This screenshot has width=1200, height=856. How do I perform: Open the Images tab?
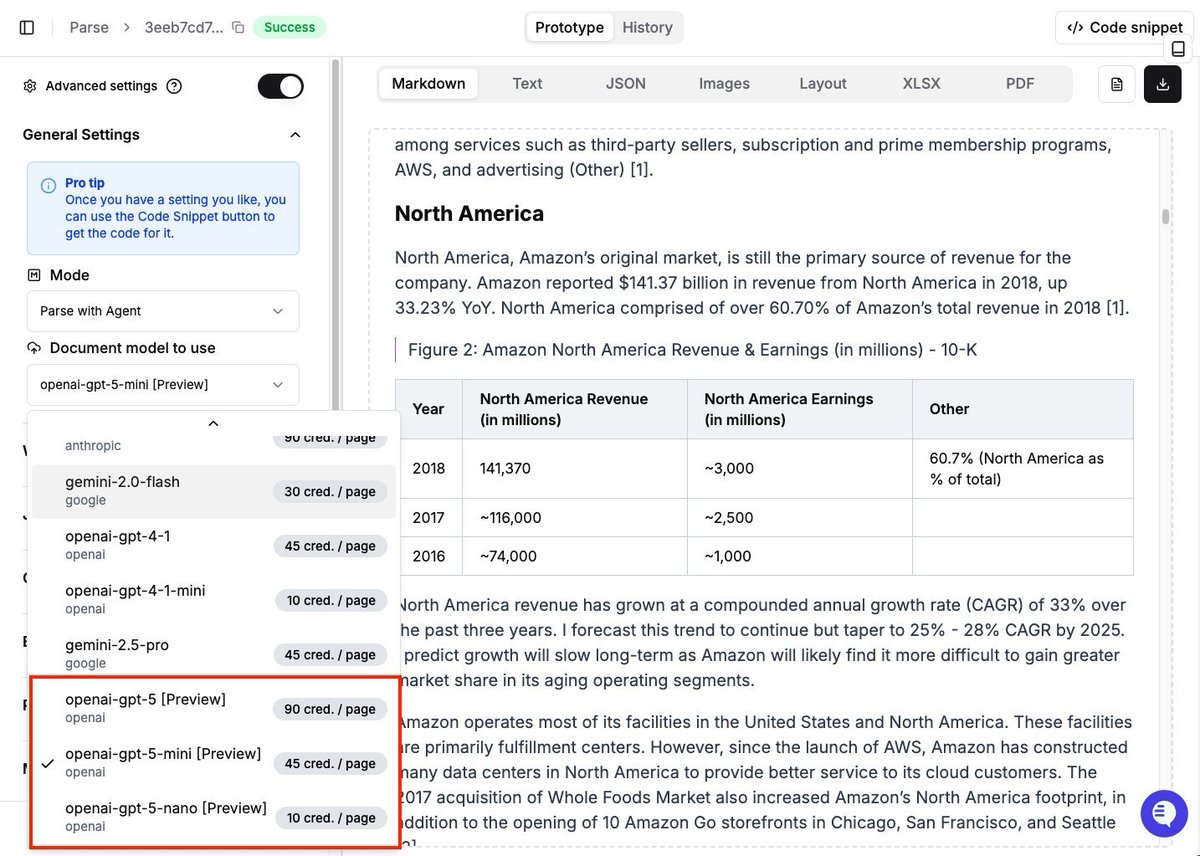click(x=725, y=84)
